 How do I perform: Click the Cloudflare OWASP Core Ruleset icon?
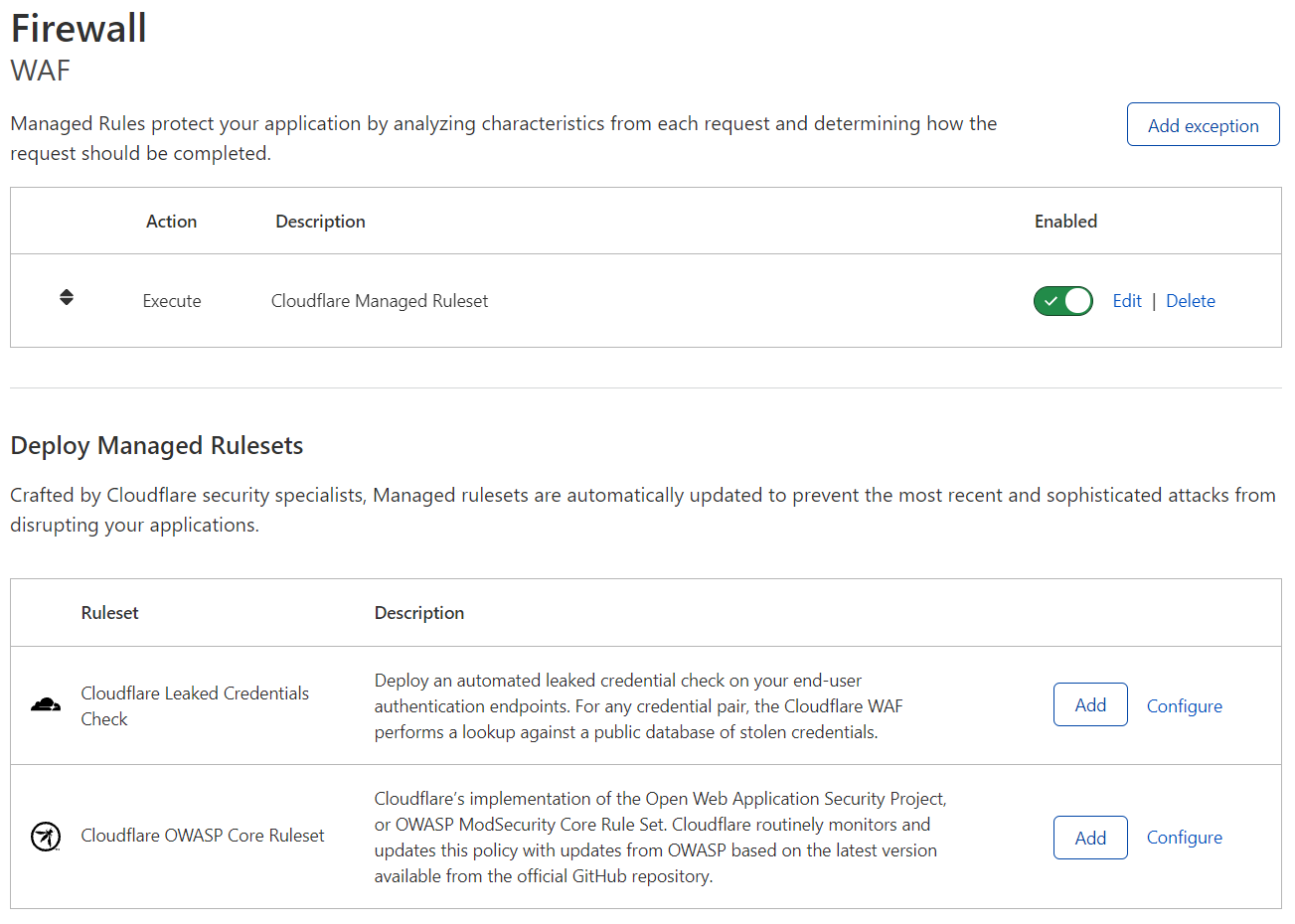click(x=45, y=837)
